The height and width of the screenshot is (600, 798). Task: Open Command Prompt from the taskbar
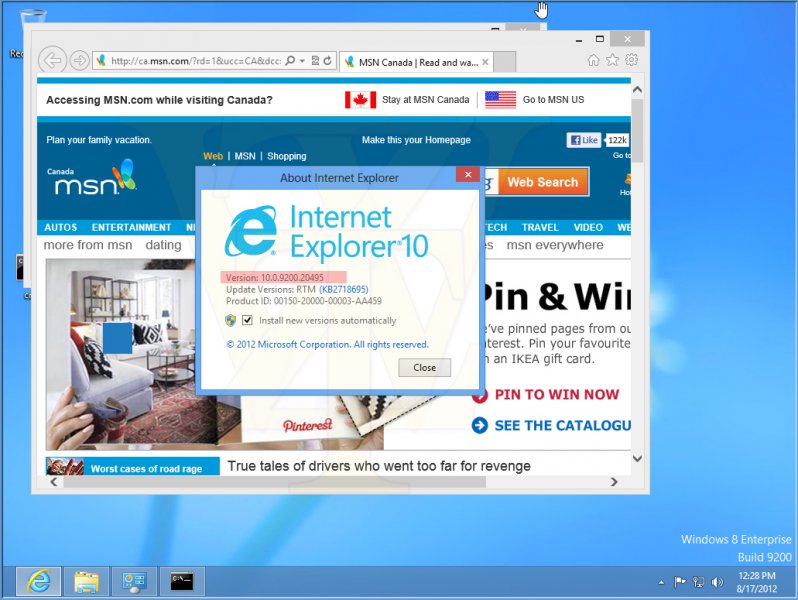pyautogui.click(x=182, y=581)
